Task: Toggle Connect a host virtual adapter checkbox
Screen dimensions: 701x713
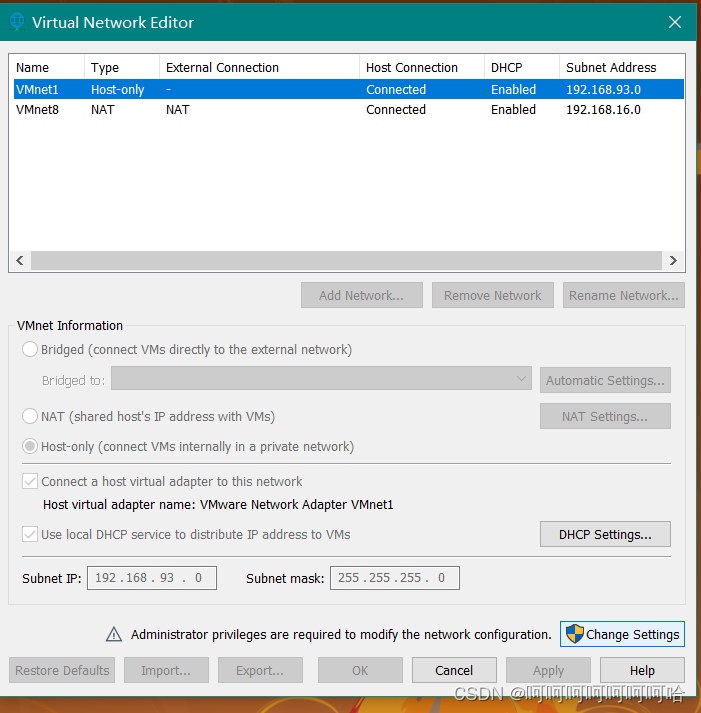Action: point(30,481)
